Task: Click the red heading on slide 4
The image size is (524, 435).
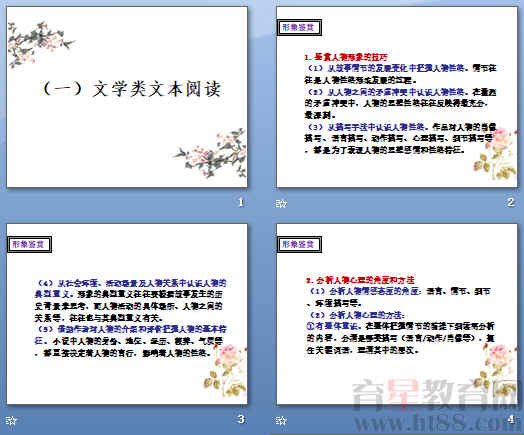Action: (x=360, y=280)
